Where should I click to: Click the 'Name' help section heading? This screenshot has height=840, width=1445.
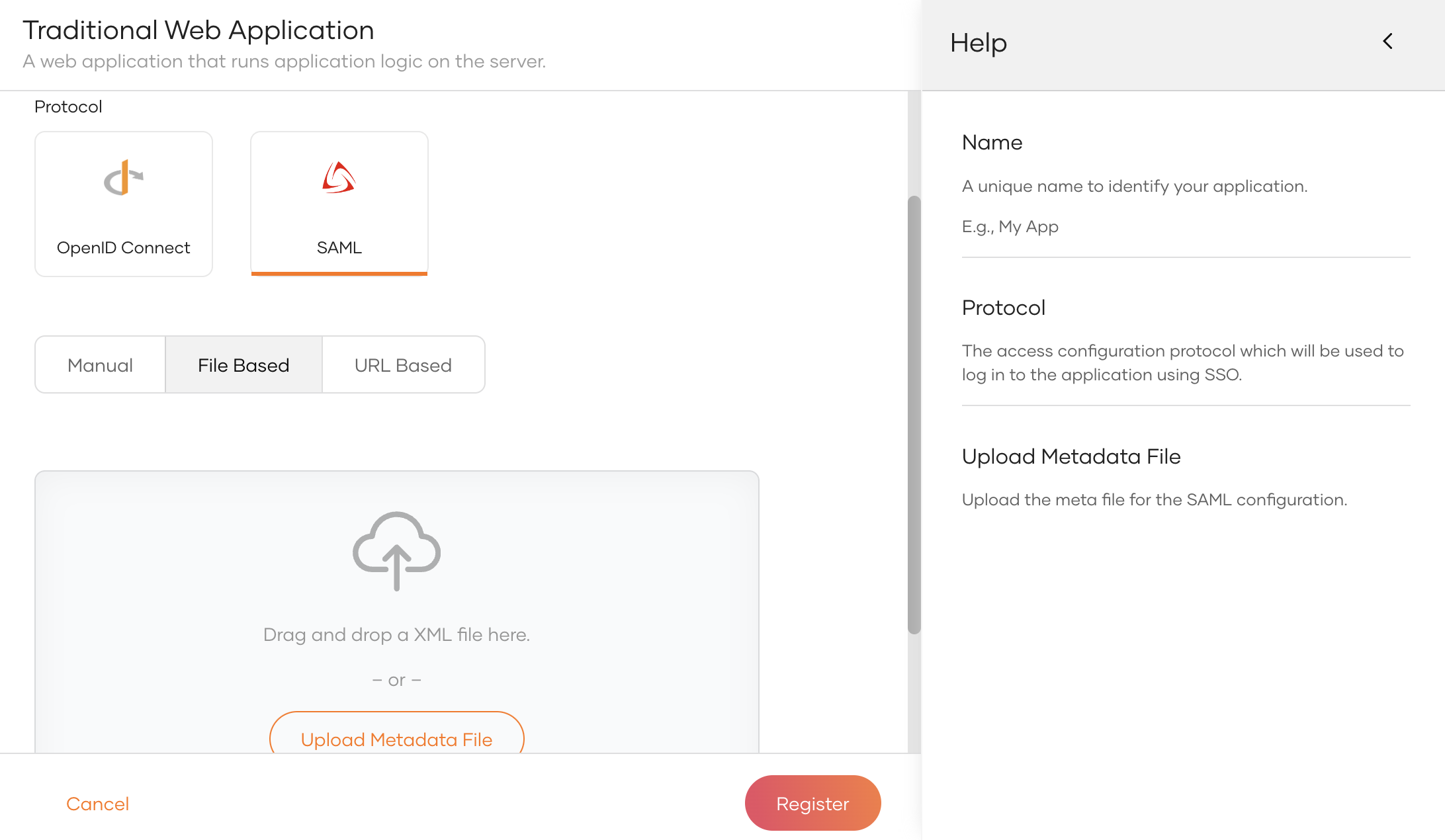(x=992, y=142)
